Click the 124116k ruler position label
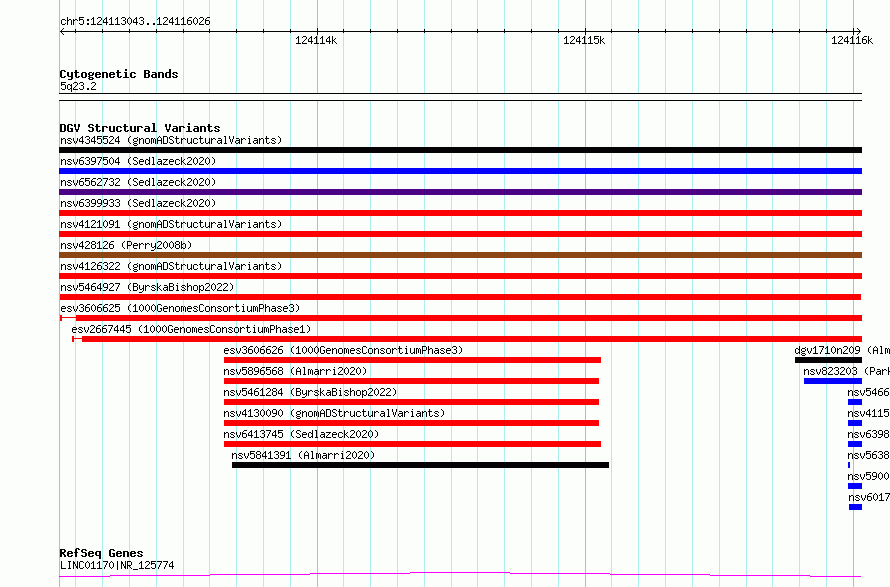 click(851, 40)
